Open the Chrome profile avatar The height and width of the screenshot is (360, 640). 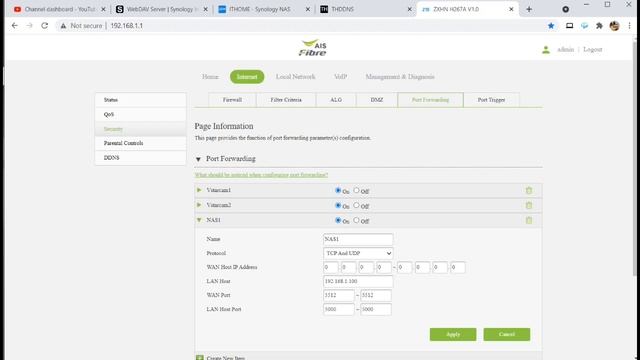[x=614, y=26]
